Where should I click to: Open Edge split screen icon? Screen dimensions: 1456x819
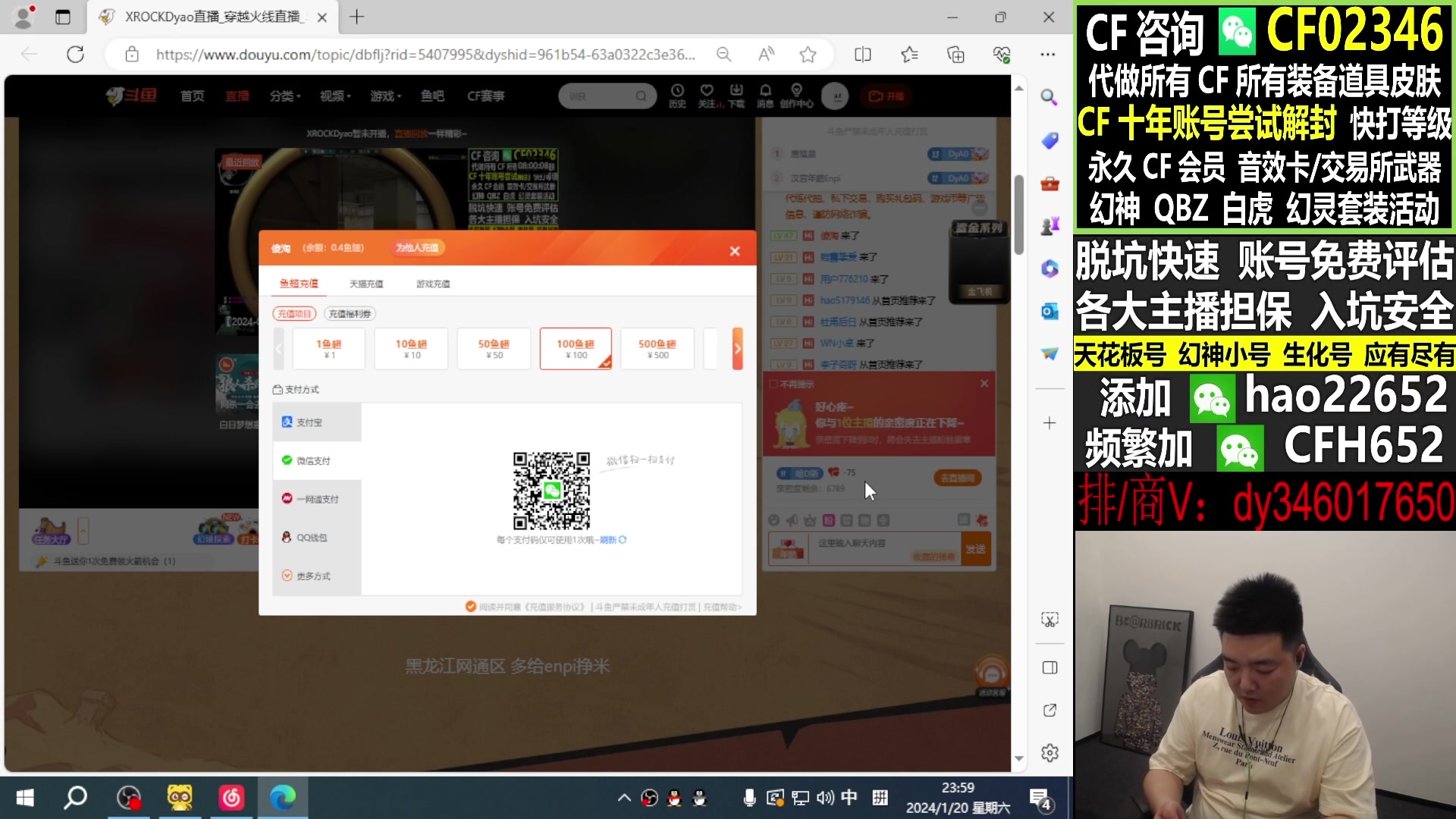pyautogui.click(x=862, y=55)
